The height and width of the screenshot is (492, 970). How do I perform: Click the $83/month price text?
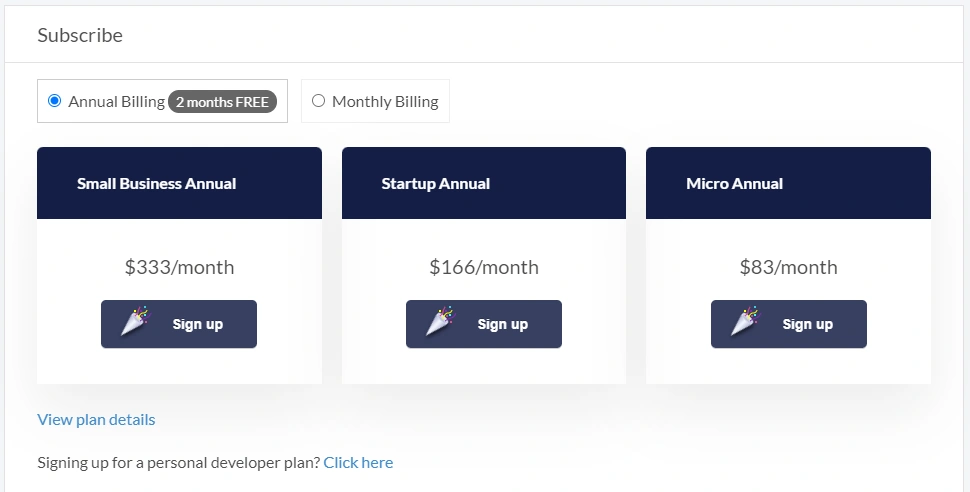click(x=789, y=267)
